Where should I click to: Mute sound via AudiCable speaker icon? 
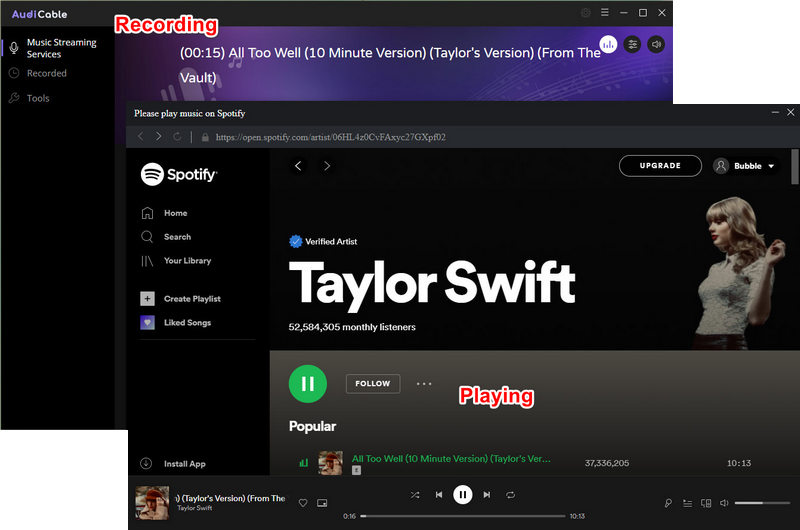(656, 44)
